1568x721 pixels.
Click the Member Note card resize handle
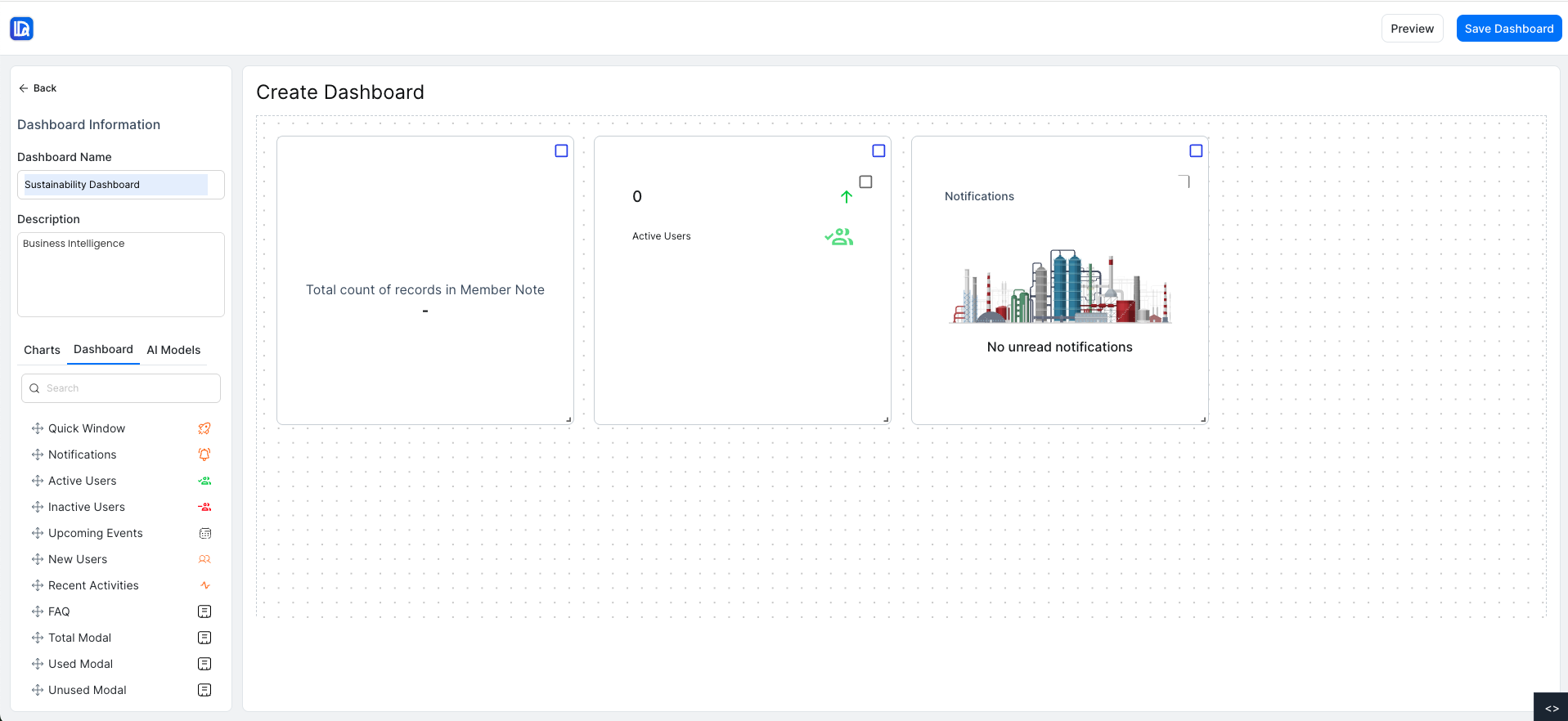tap(568, 419)
